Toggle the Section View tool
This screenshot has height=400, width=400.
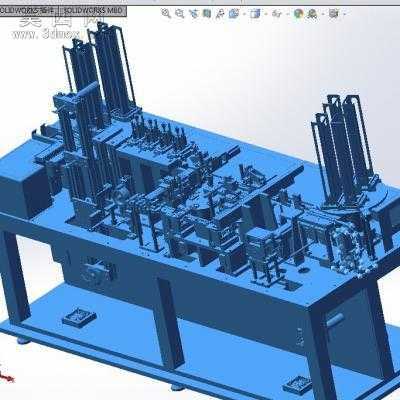point(207,14)
